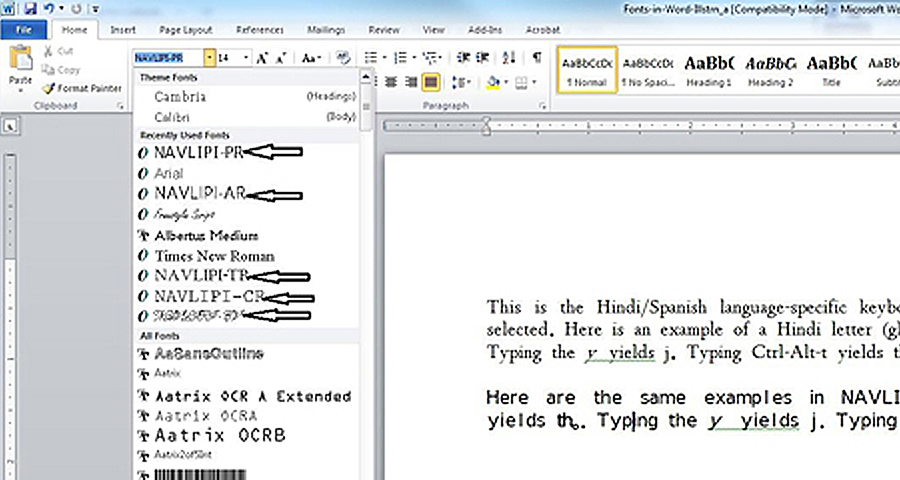Image resolution: width=900 pixels, height=480 pixels.
Task: Apply the Heading 2 style
Action: pyautogui.click(x=770, y=70)
